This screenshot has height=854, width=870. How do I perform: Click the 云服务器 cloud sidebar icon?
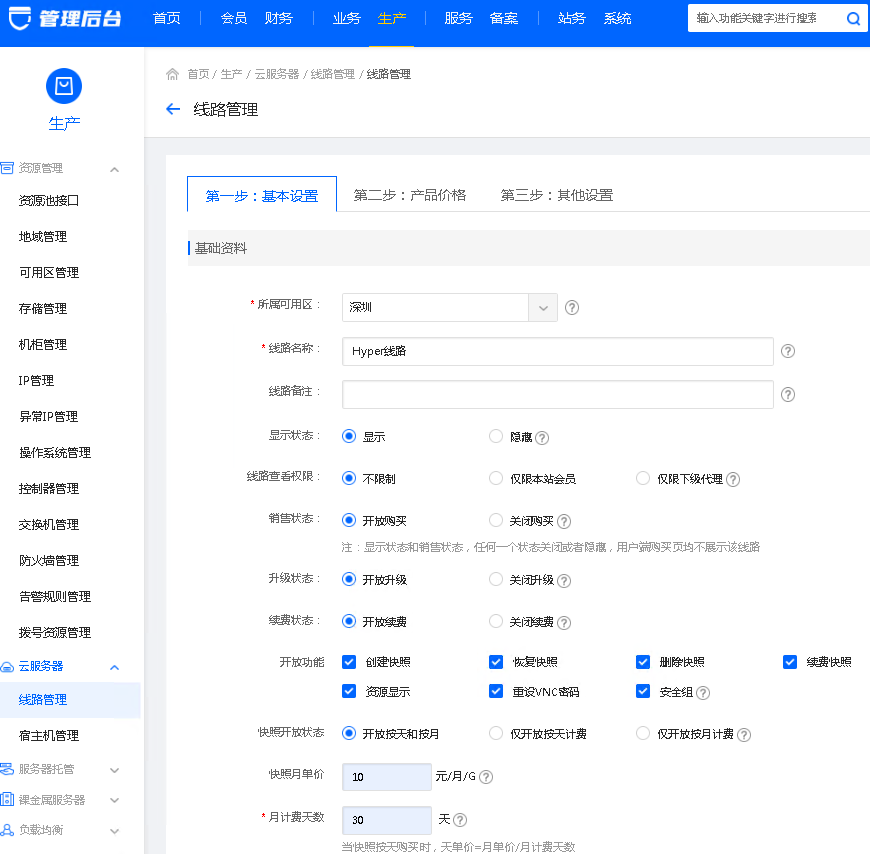pos(7,666)
